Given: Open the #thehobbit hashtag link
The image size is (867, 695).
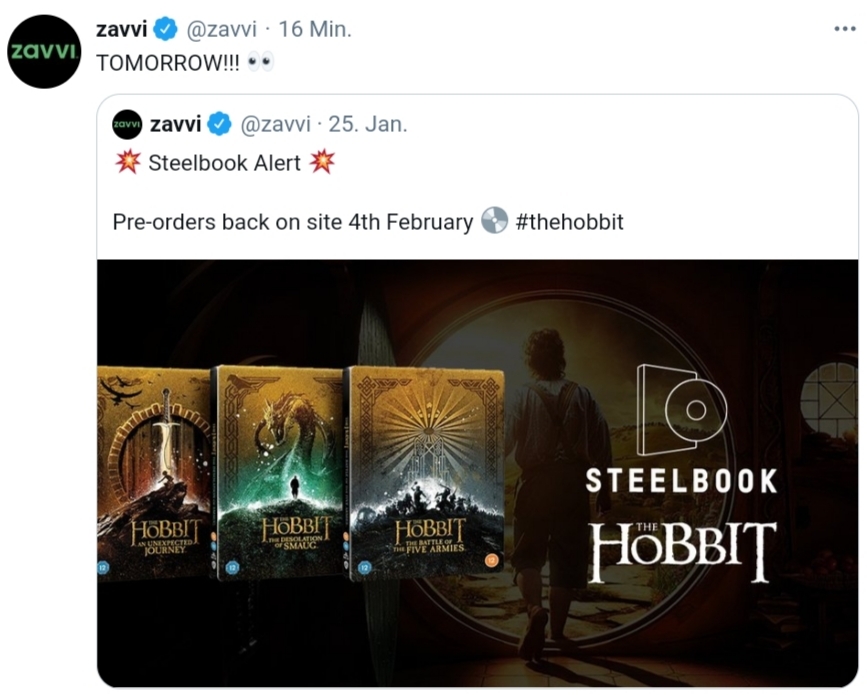Looking at the screenshot, I should (569, 222).
